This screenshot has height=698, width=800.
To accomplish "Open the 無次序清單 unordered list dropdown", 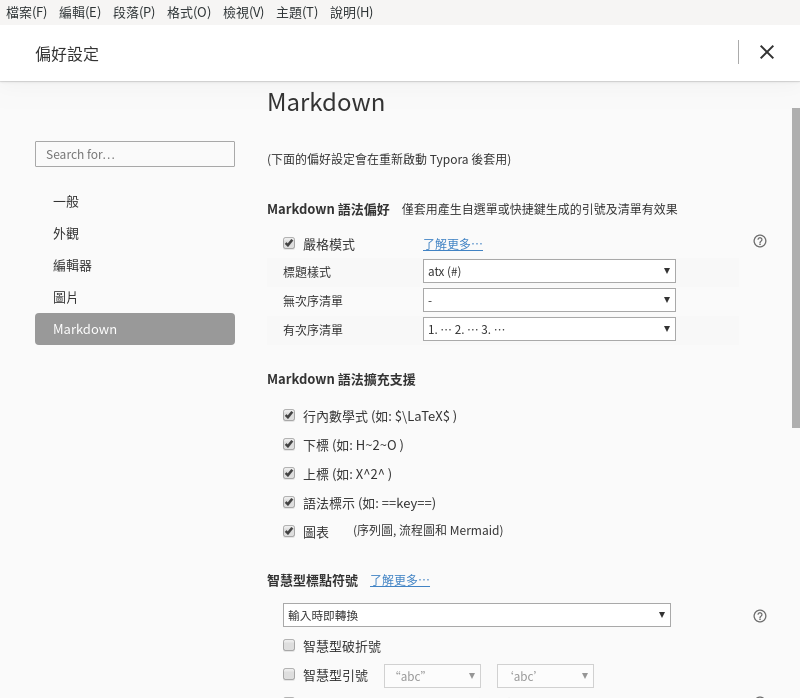I will 549,299.
